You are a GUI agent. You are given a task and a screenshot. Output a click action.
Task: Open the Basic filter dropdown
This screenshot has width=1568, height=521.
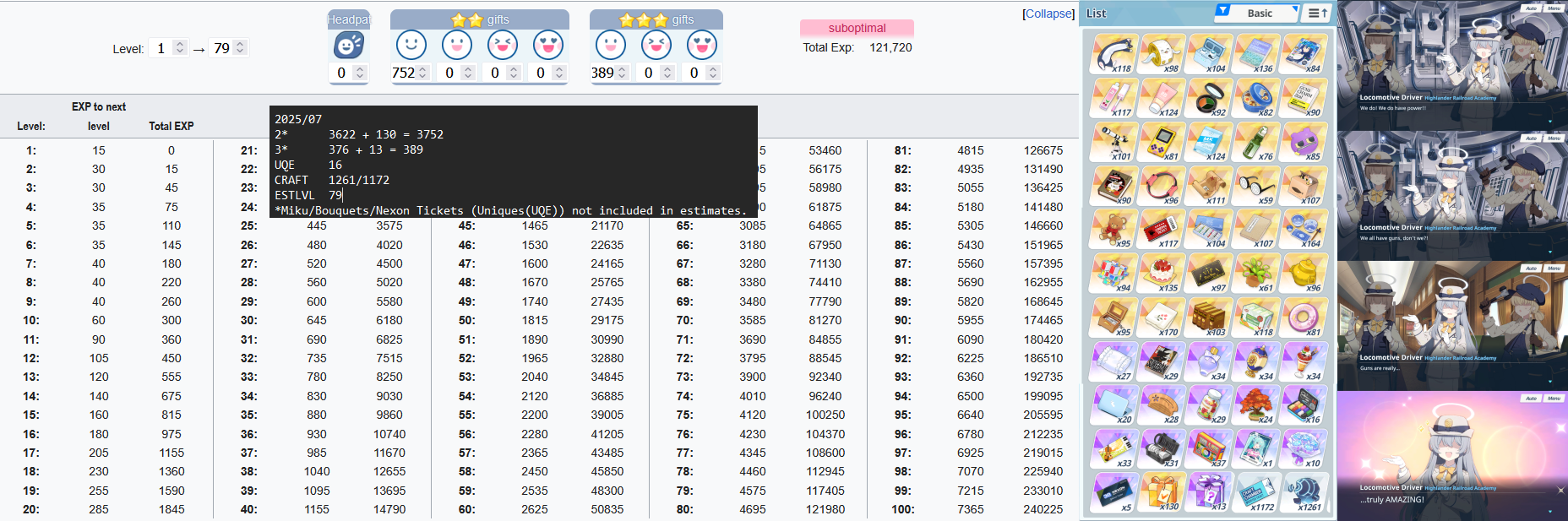tap(1256, 13)
